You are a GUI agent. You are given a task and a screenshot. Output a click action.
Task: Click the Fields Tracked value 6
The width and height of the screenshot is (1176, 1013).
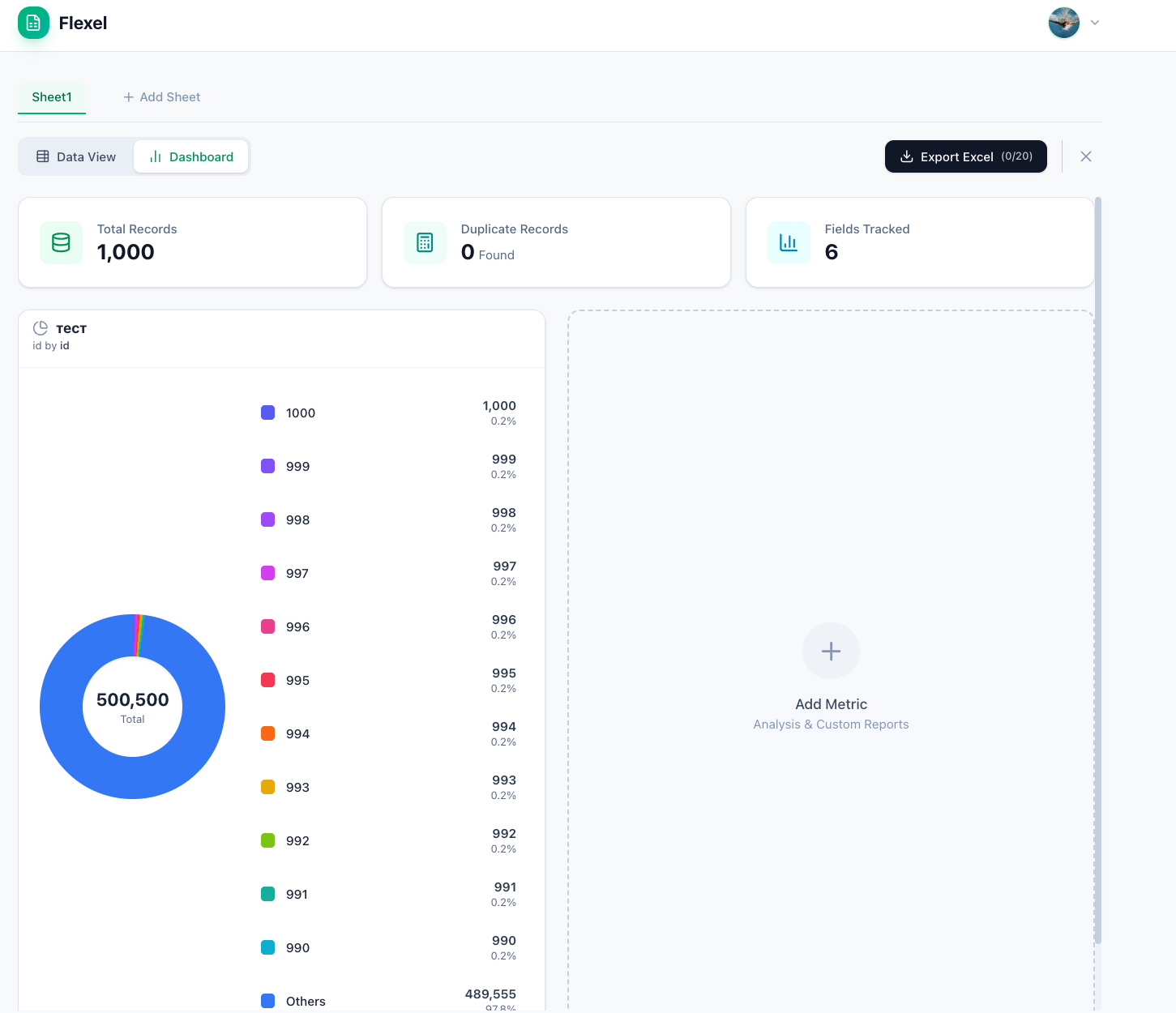click(832, 252)
